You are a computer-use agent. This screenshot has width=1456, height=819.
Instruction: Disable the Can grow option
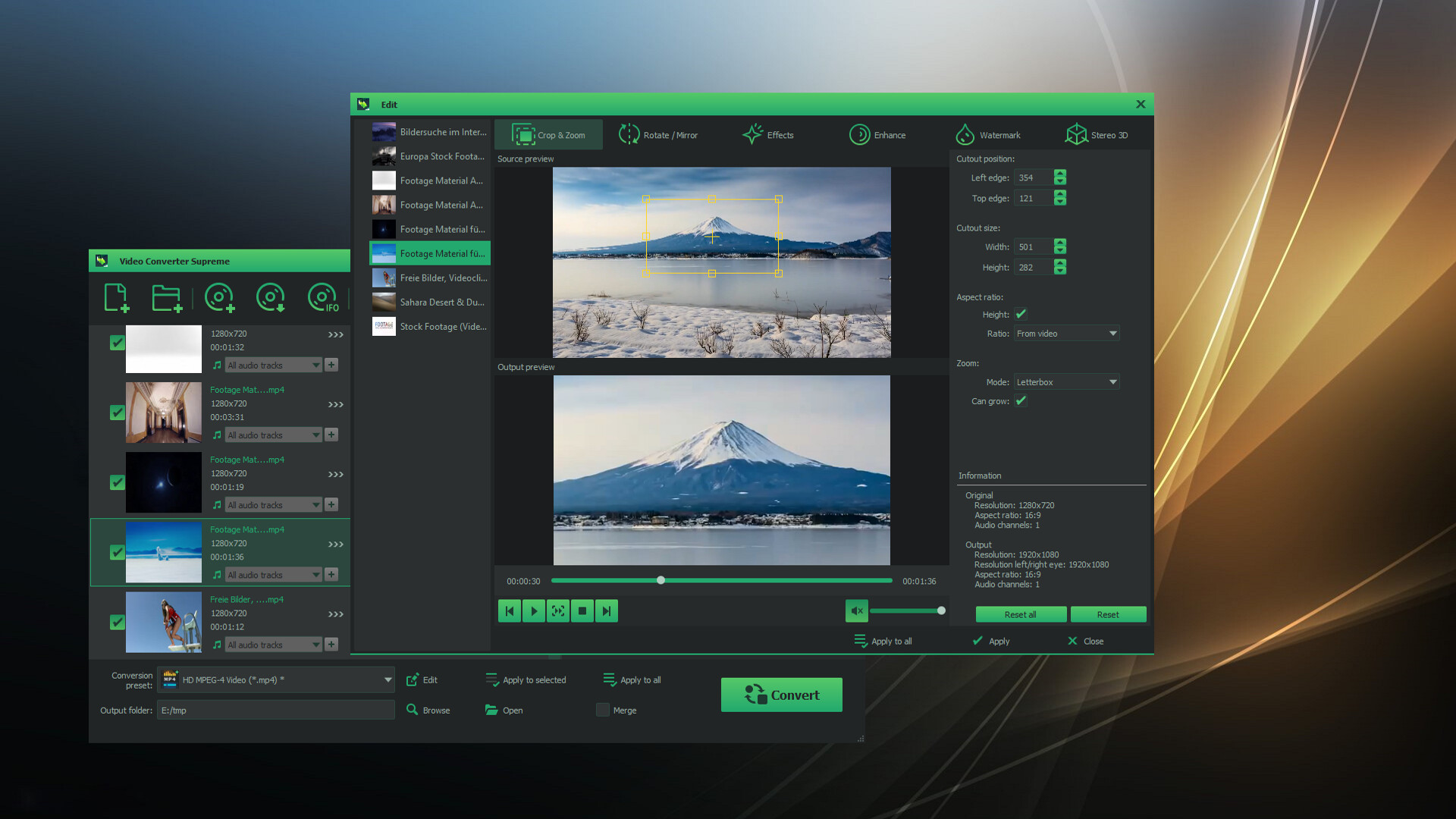pyautogui.click(x=1021, y=401)
